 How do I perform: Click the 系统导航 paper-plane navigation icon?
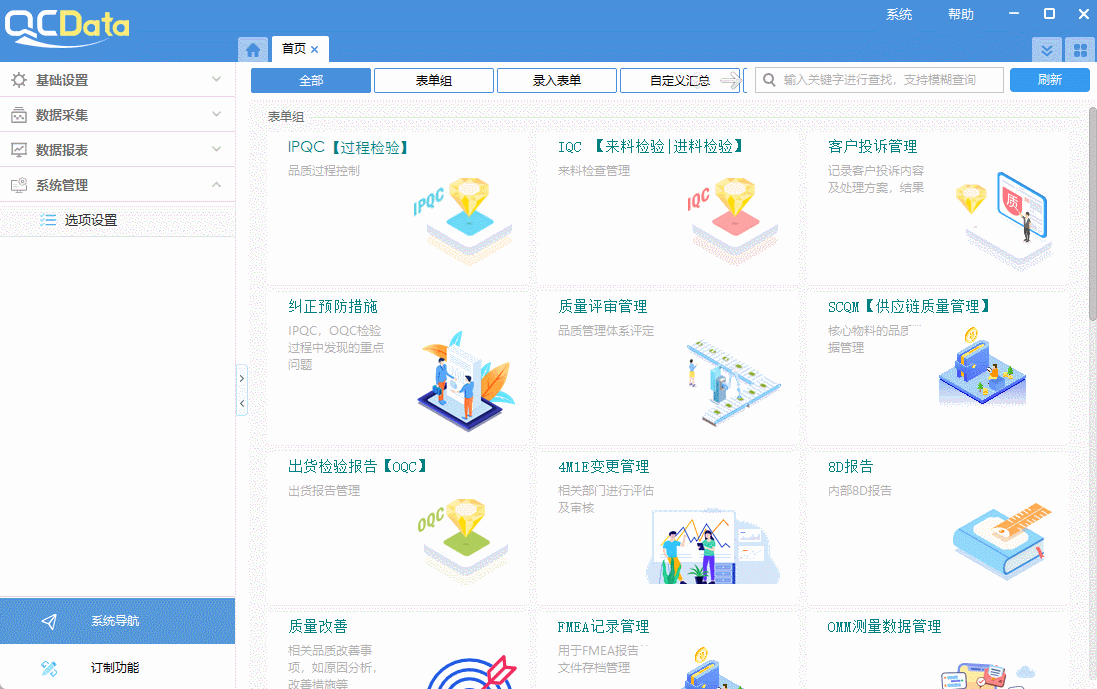[47, 620]
